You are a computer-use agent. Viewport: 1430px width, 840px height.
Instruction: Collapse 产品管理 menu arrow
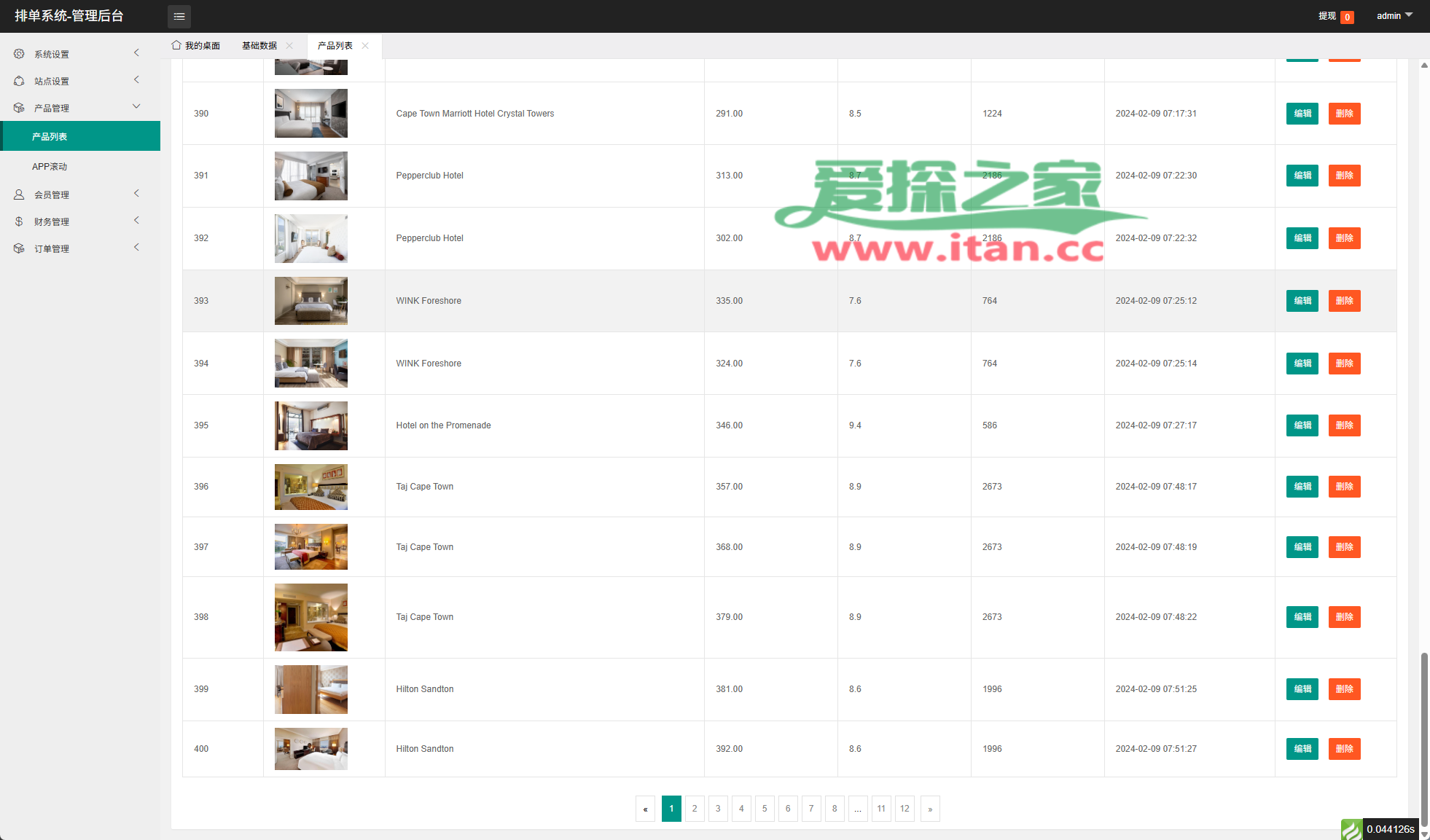136,106
